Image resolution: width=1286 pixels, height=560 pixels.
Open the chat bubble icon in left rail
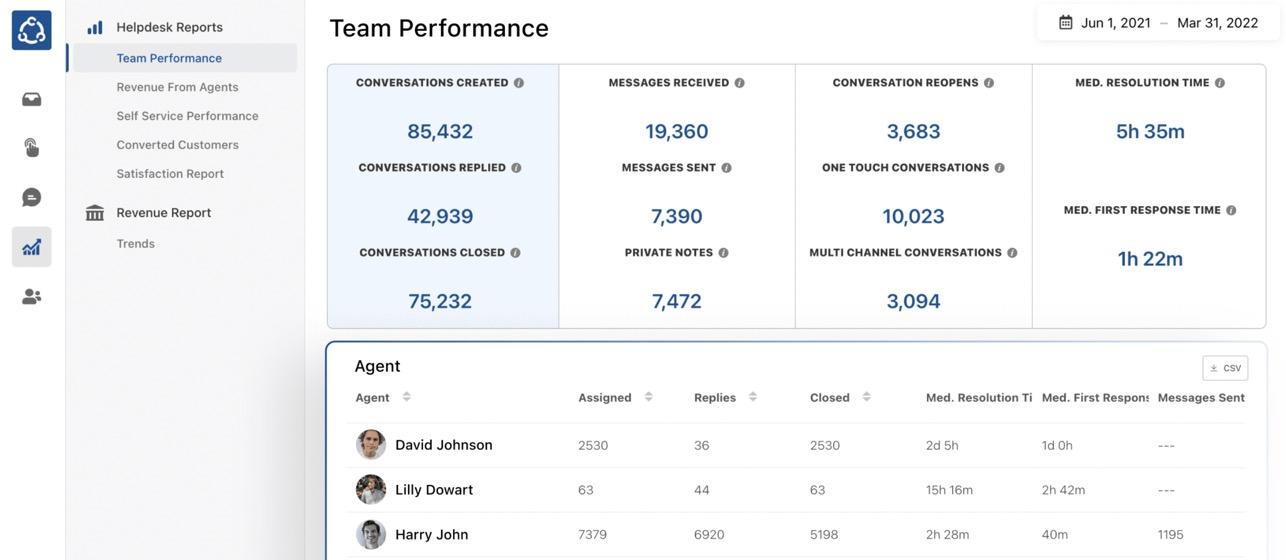(31, 197)
